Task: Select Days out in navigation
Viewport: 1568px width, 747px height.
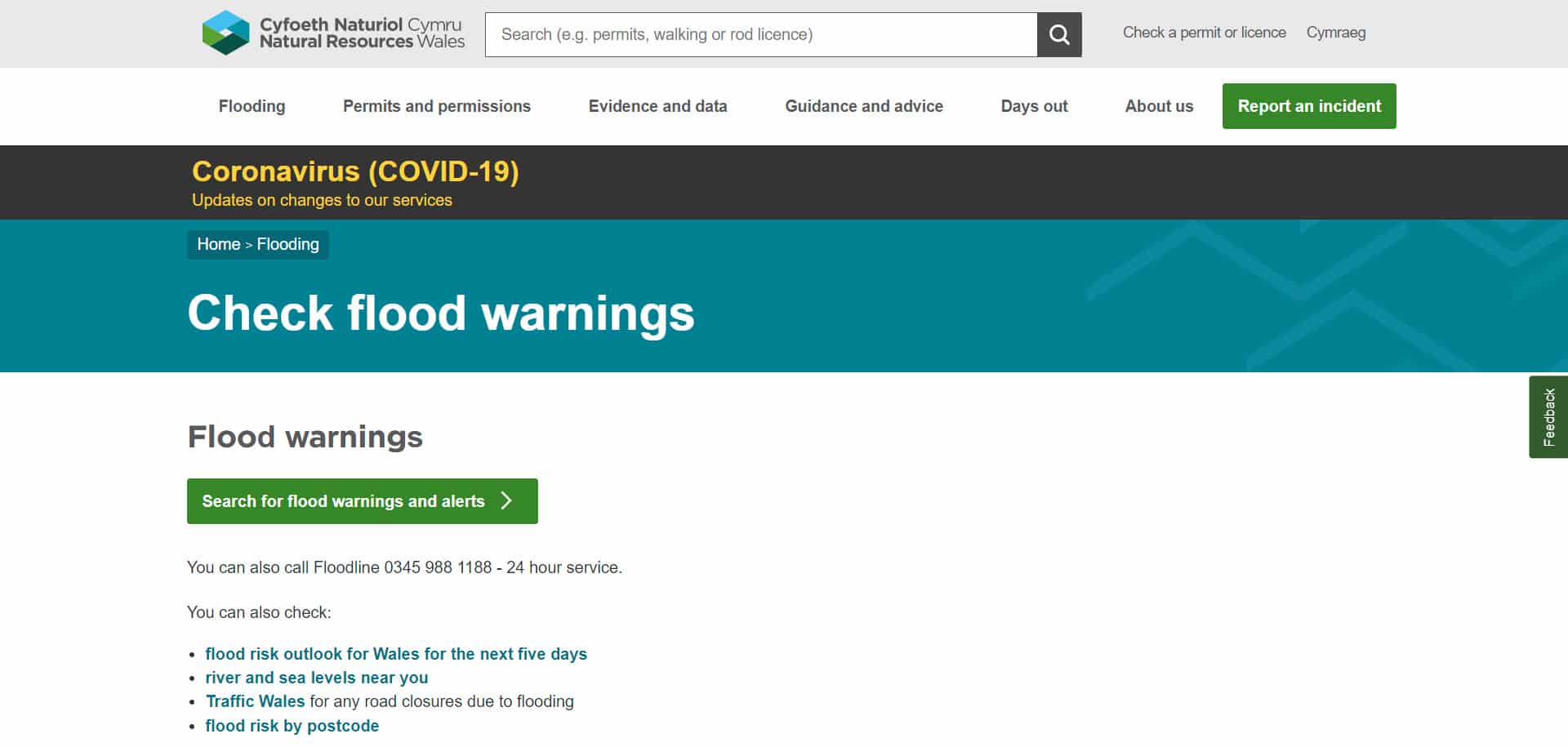Action: [x=1034, y=106]
